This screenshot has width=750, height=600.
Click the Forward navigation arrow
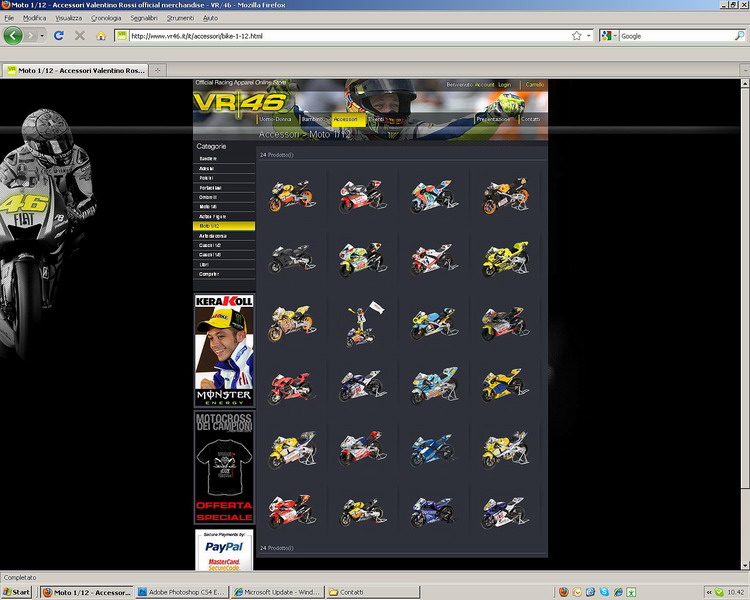coord(31,35)
